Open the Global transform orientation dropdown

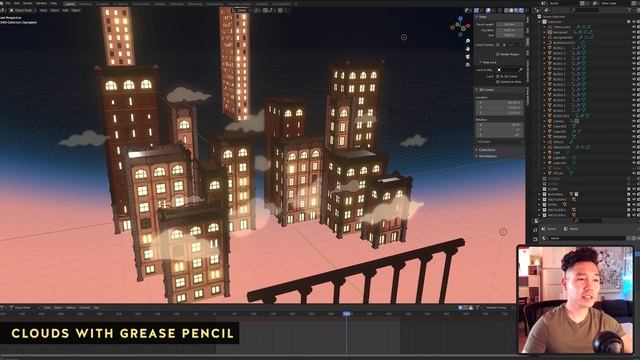(241, 10)
